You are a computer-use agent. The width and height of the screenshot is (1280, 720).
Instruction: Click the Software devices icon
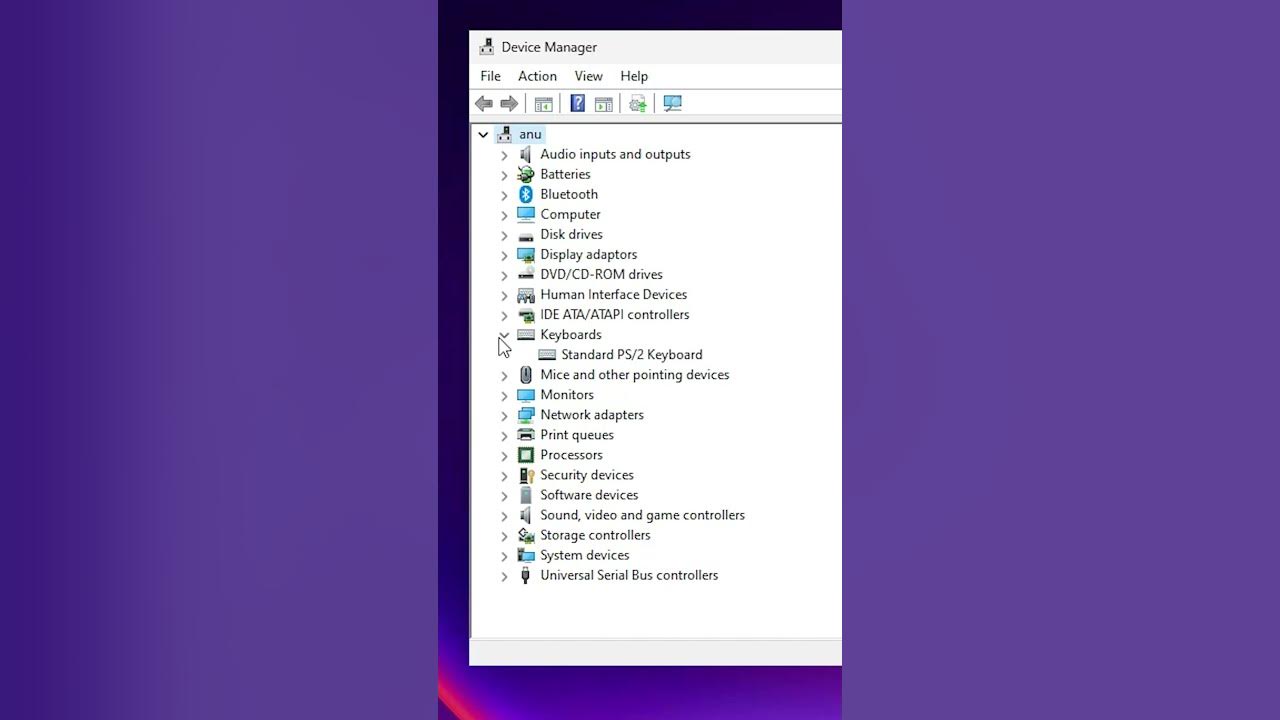click(526, 495)
